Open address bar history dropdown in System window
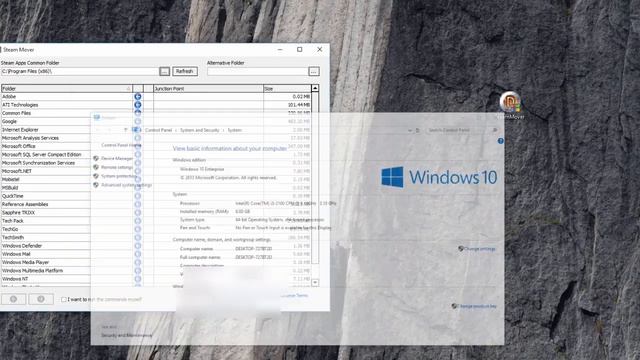The height and width of the screenshot is (360, 640). coord(410,130)
